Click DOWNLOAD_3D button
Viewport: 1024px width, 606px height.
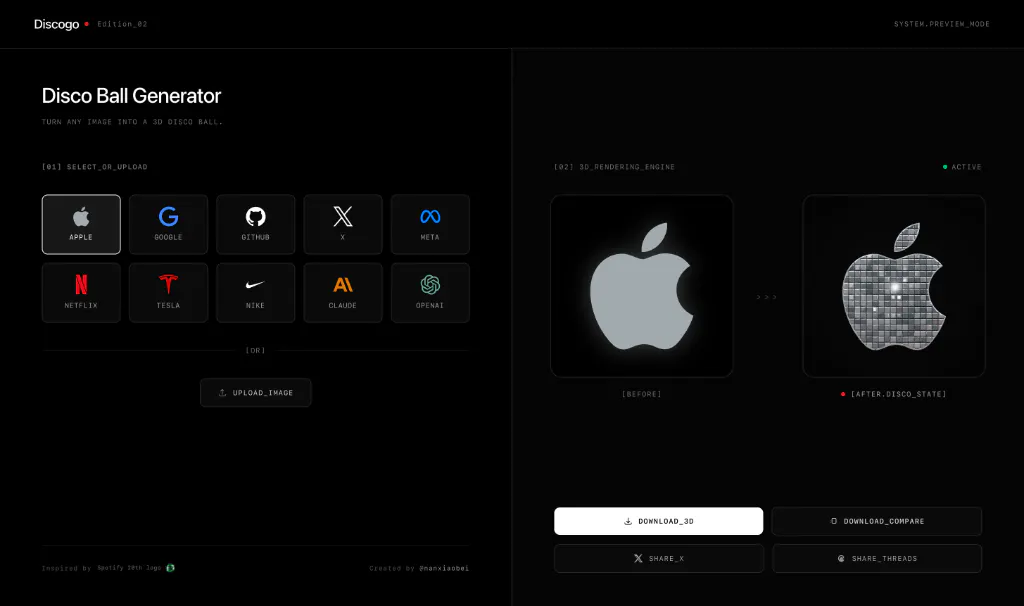pos(658,521)
